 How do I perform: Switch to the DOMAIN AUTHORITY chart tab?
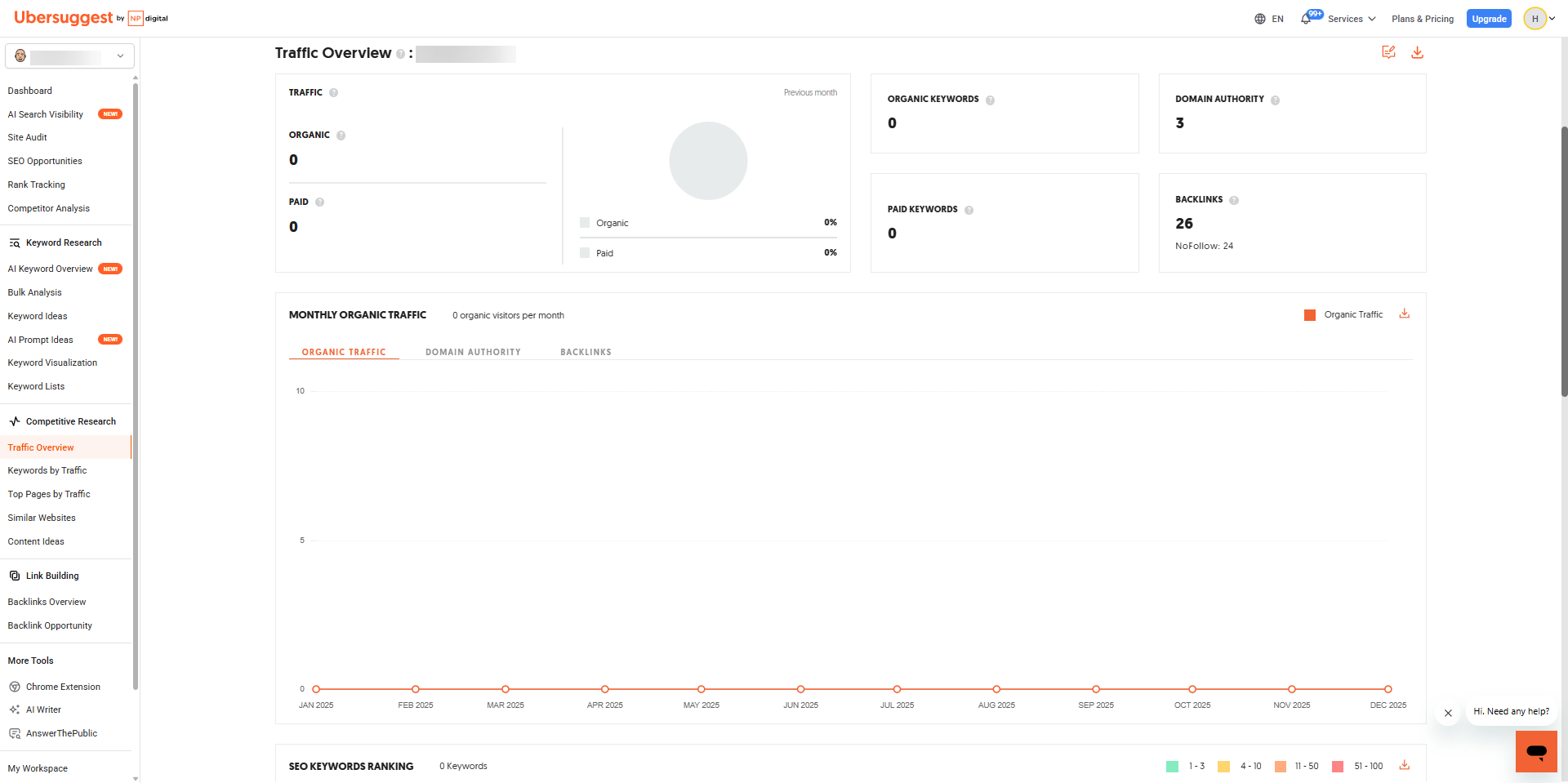point(473,352)
